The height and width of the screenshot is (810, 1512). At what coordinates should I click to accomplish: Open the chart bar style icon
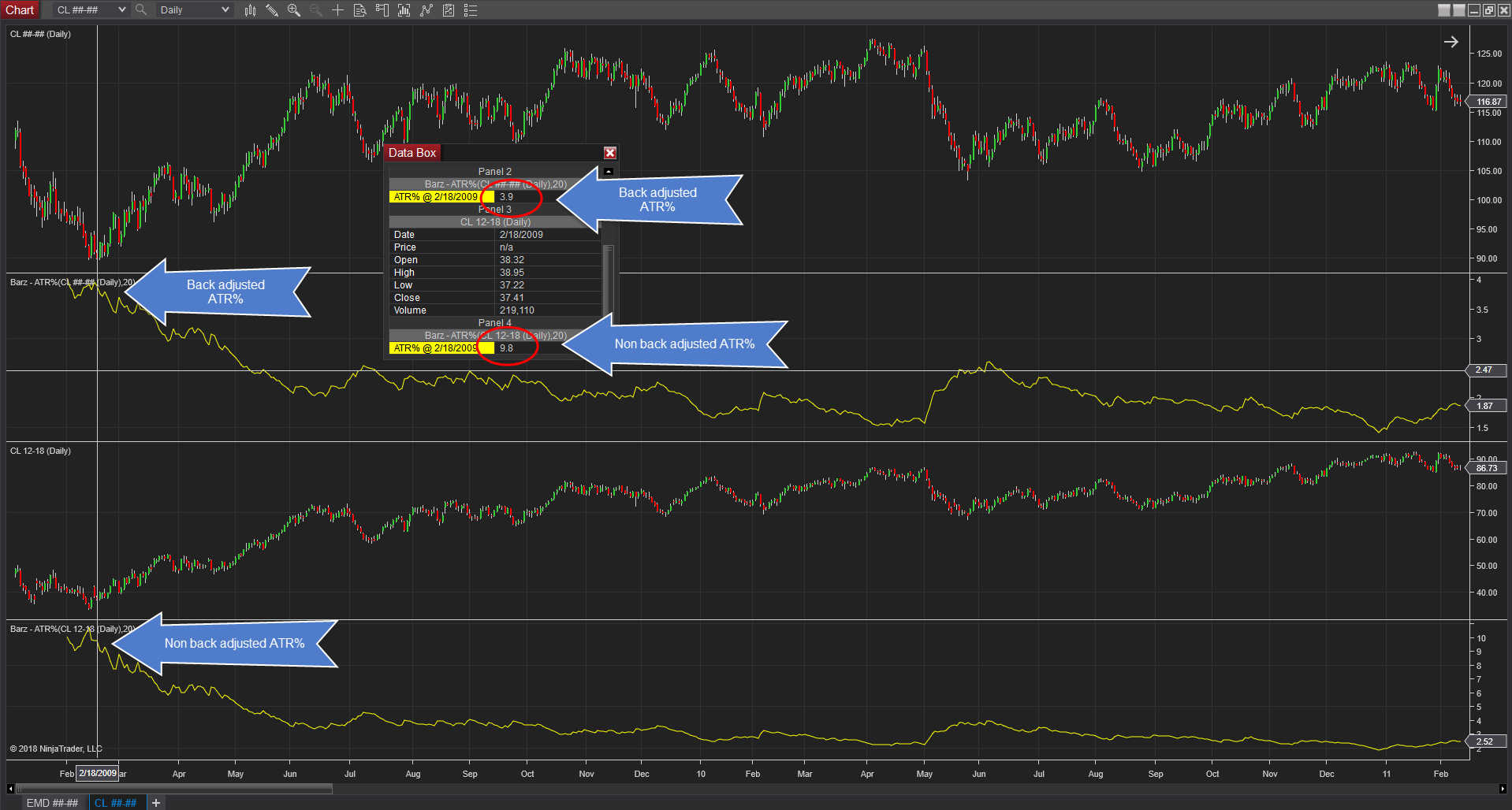tap(251, 10)
